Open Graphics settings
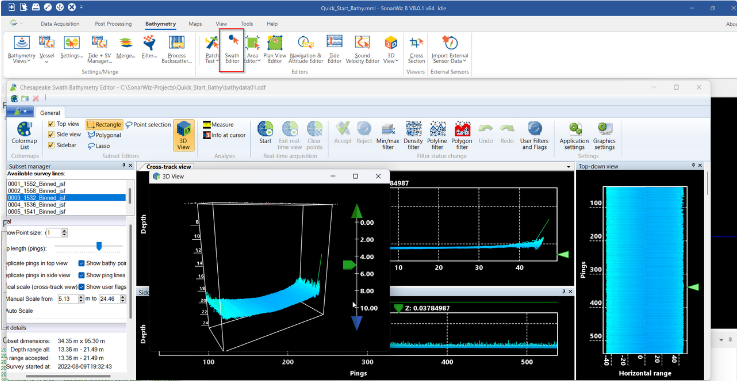Image resolution: width=738 pixels, height=381 pixels. click(x=604, y=136)
